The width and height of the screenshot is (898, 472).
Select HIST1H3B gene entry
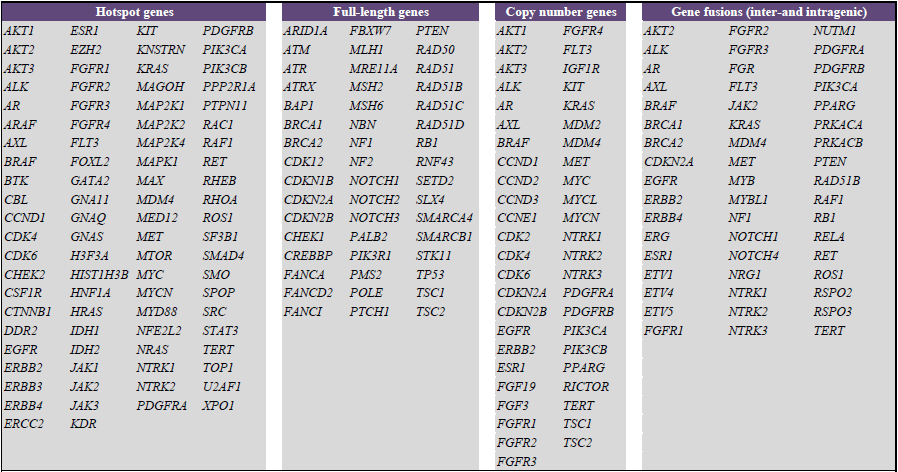99,274
